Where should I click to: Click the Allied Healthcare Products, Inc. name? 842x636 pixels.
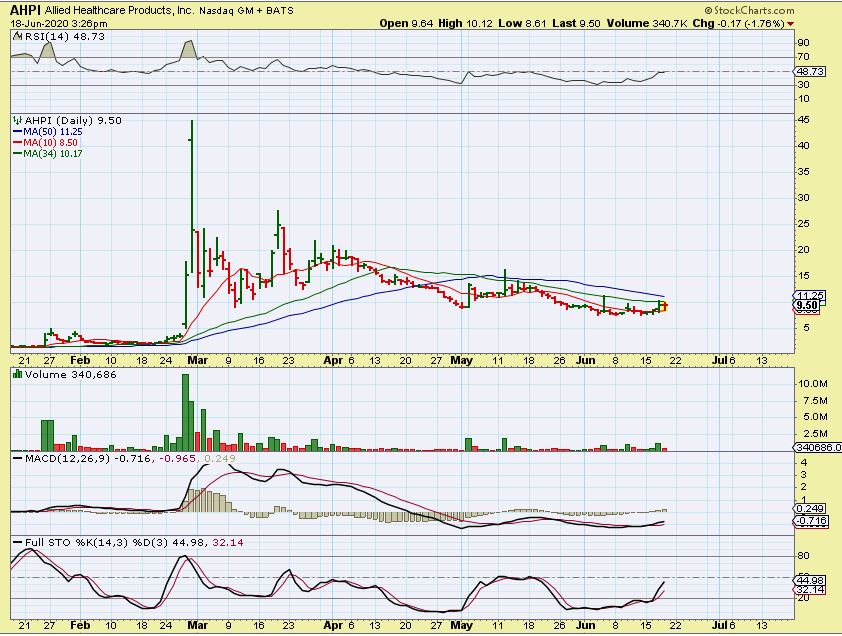[119, 11]
